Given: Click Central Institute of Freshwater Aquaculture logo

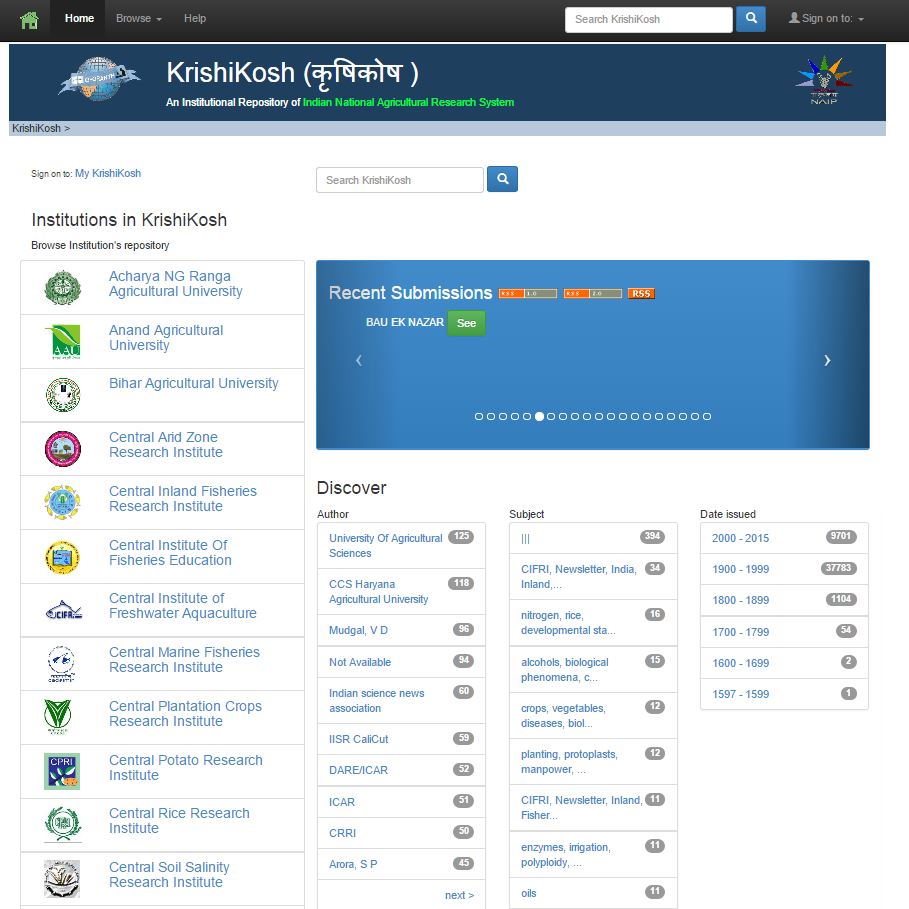Looking at the screenshot, I should click(64, 610).
